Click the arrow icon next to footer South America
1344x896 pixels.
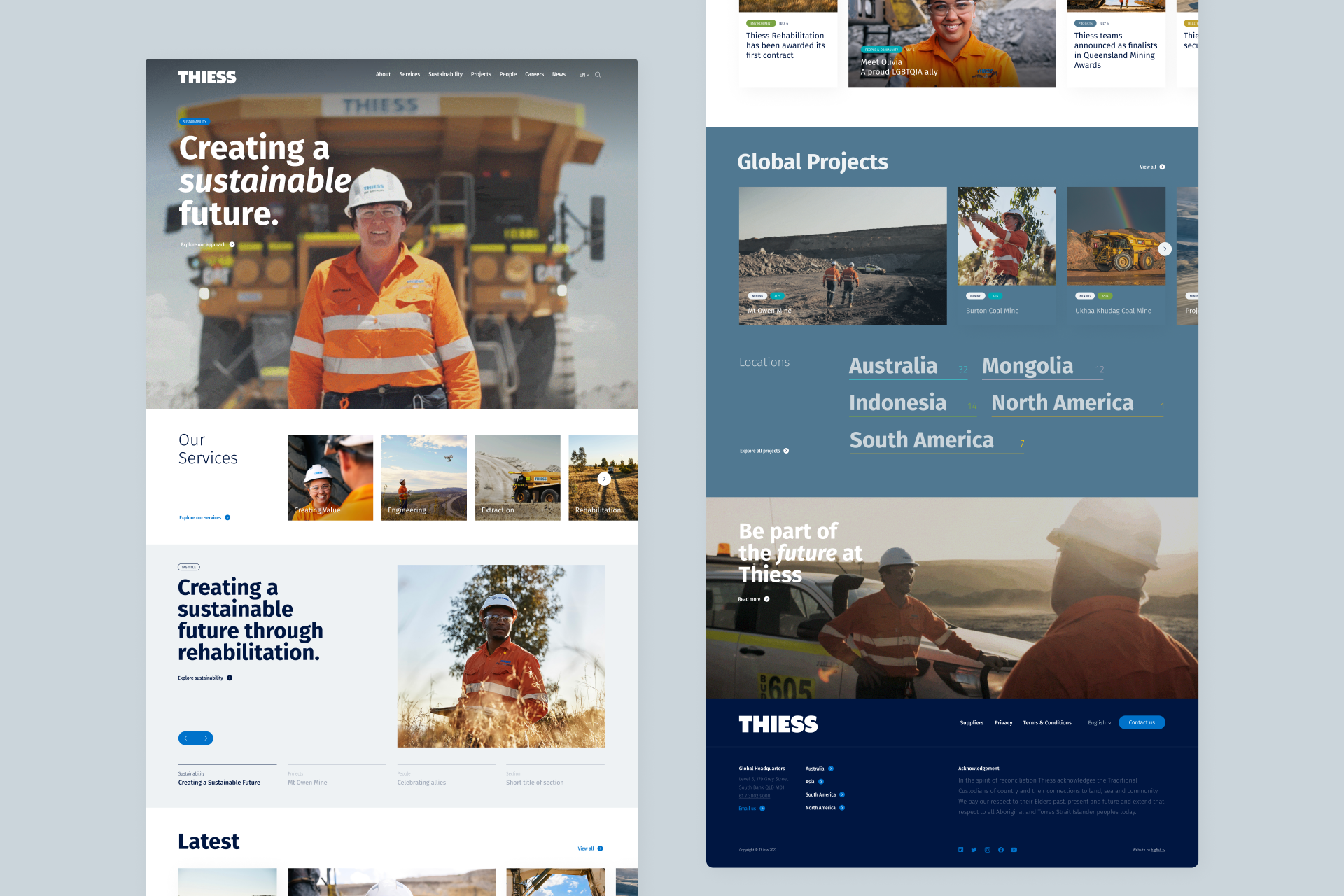point(842,794)
